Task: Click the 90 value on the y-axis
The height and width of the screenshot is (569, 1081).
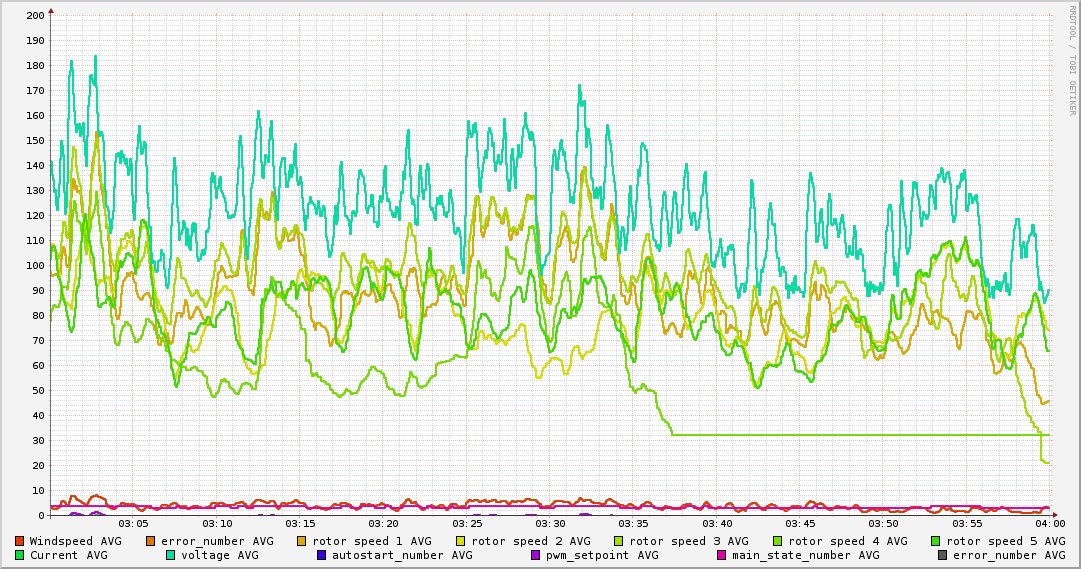Action: pyautogui.click(x=39, y=291)
